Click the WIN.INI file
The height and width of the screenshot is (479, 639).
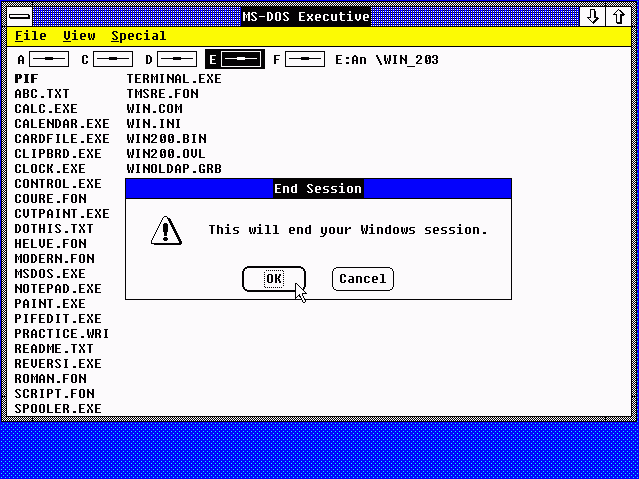[153, 123]
